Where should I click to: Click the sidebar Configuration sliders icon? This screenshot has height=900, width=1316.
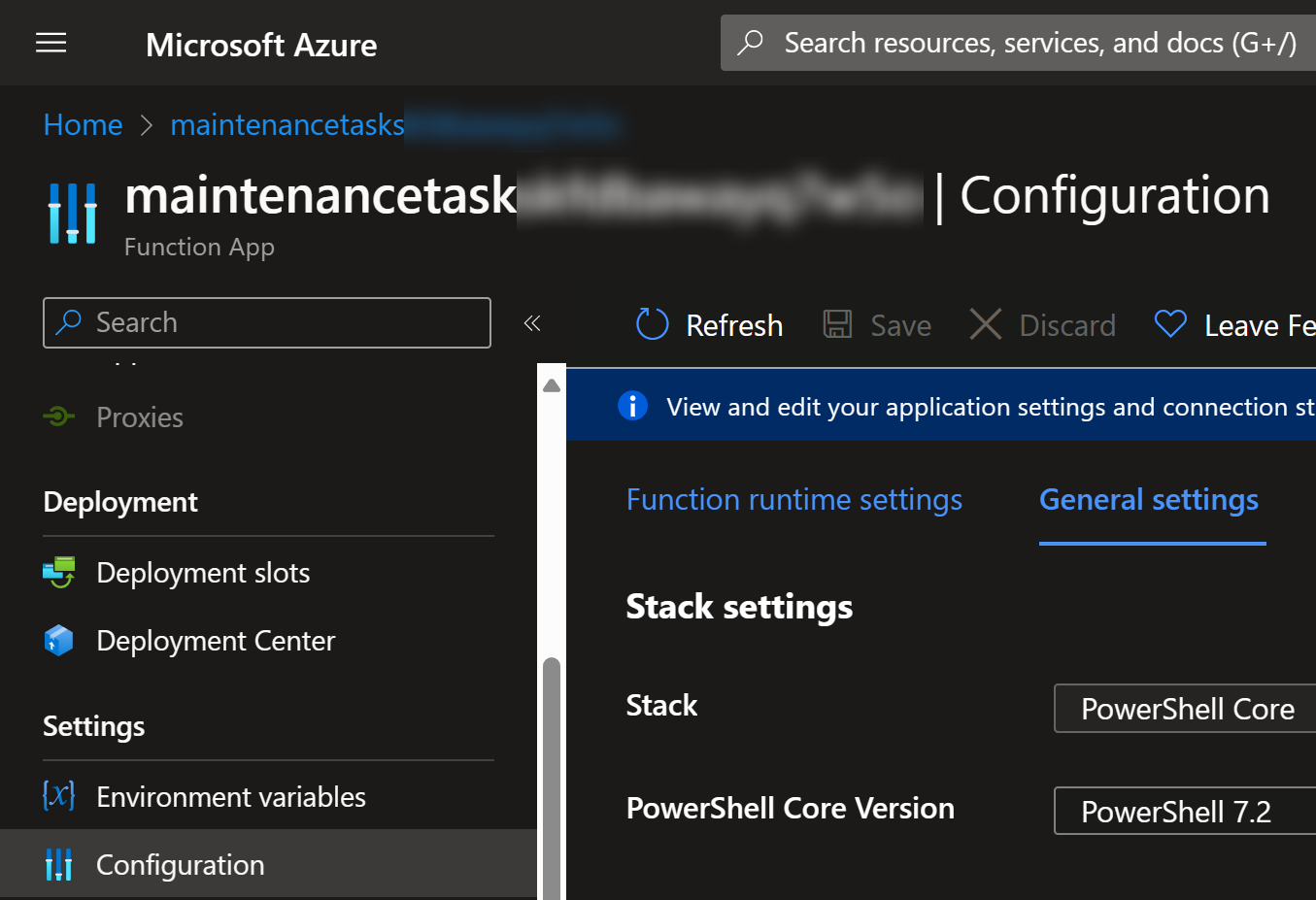tap(58, 864)
